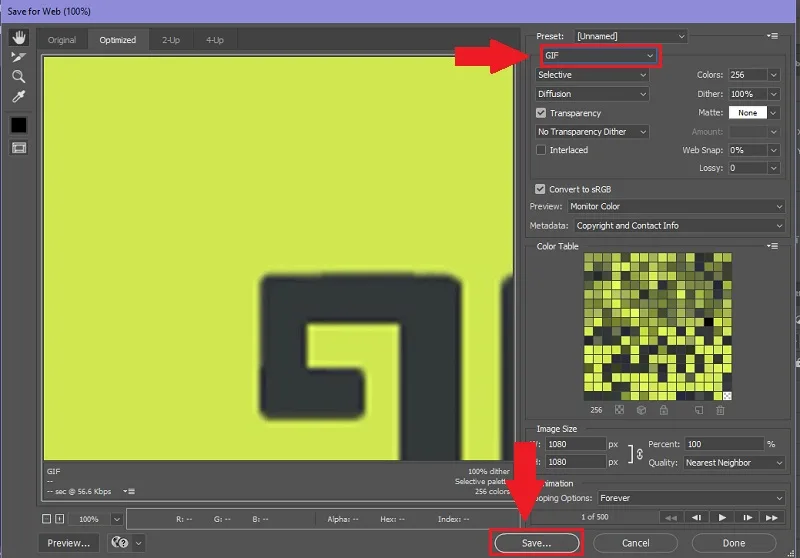Viewport: 800px width, 558px height.
Task: Select the Slice Select tool
Action: click(19, 57)
